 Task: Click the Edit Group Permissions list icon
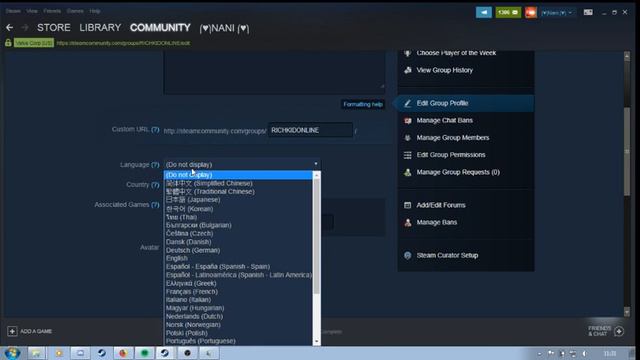[407, 155]
